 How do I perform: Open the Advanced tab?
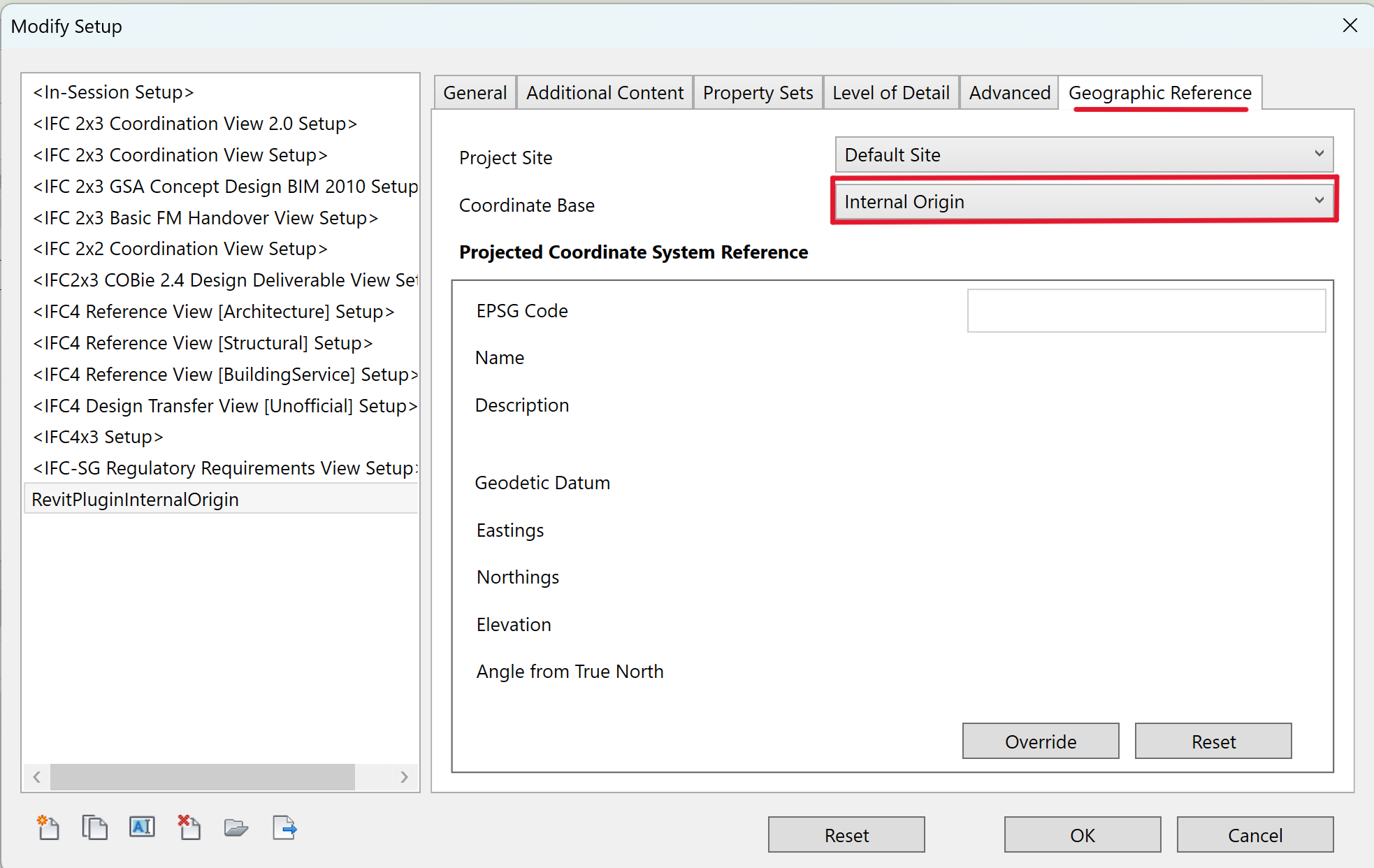[1009, 93]
